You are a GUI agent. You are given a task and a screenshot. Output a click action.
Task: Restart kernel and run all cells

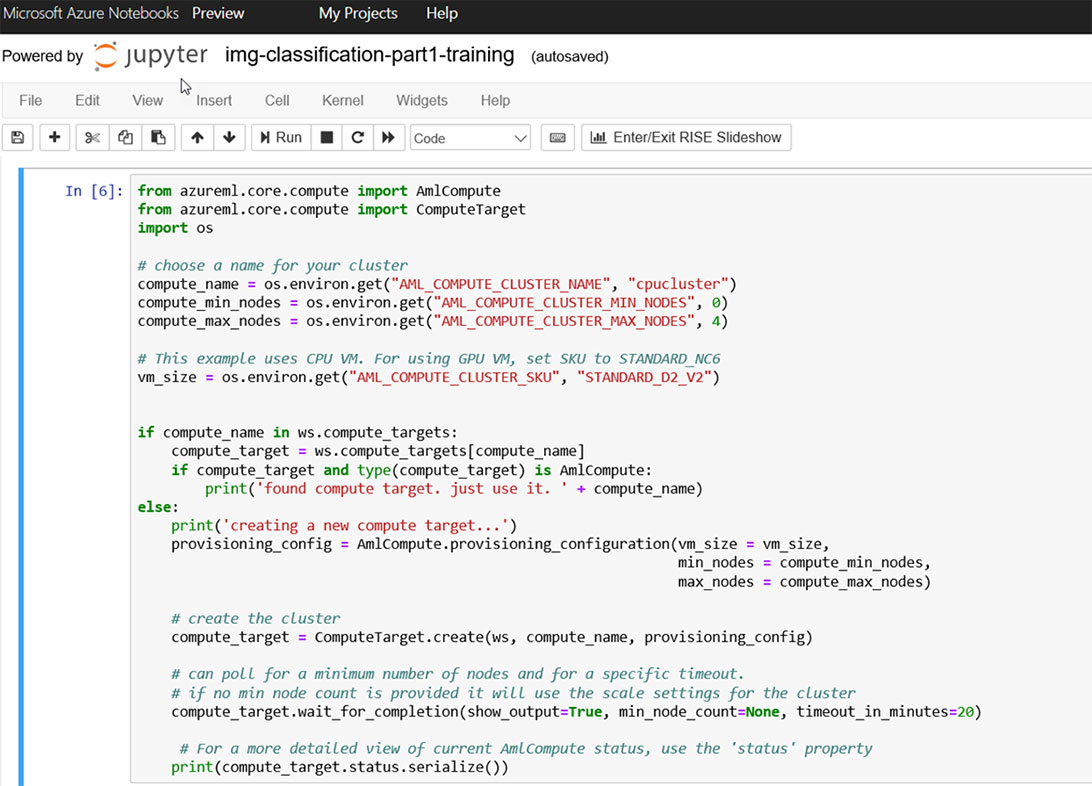(x=388, y=137)
